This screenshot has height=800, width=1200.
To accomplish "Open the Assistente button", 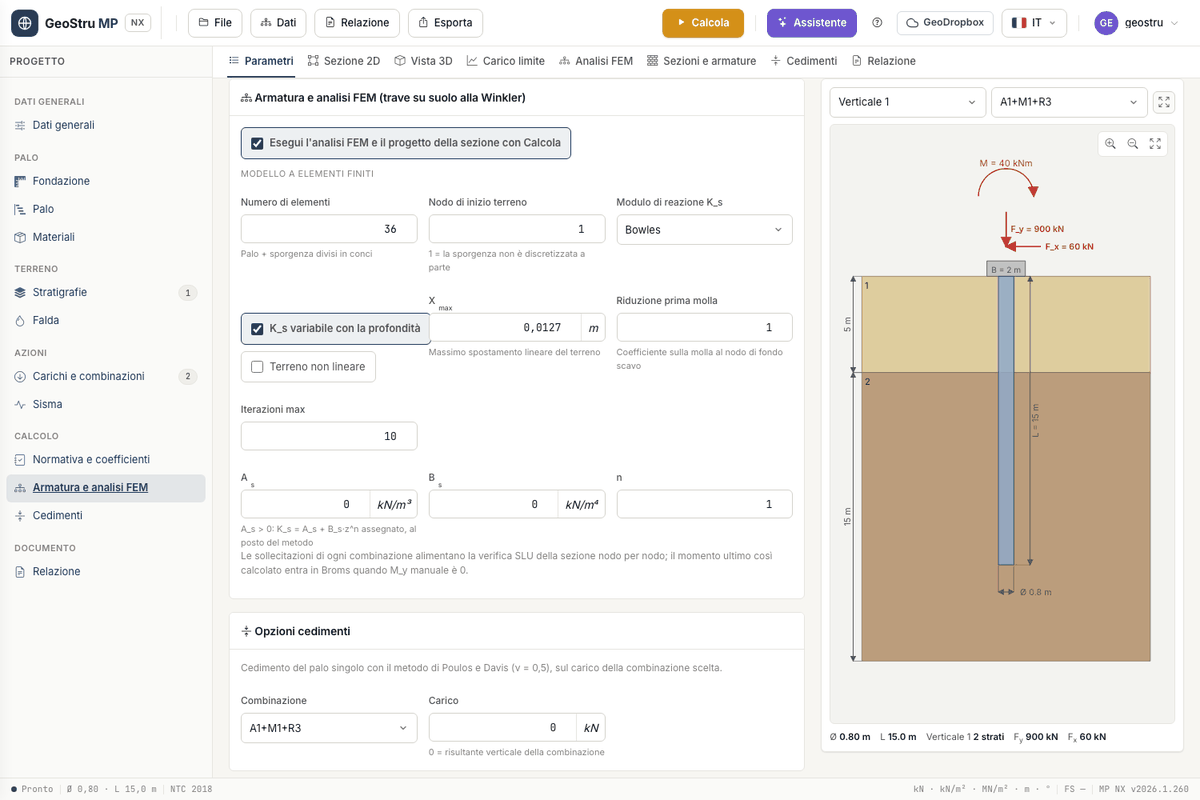I will pos(812,23).
